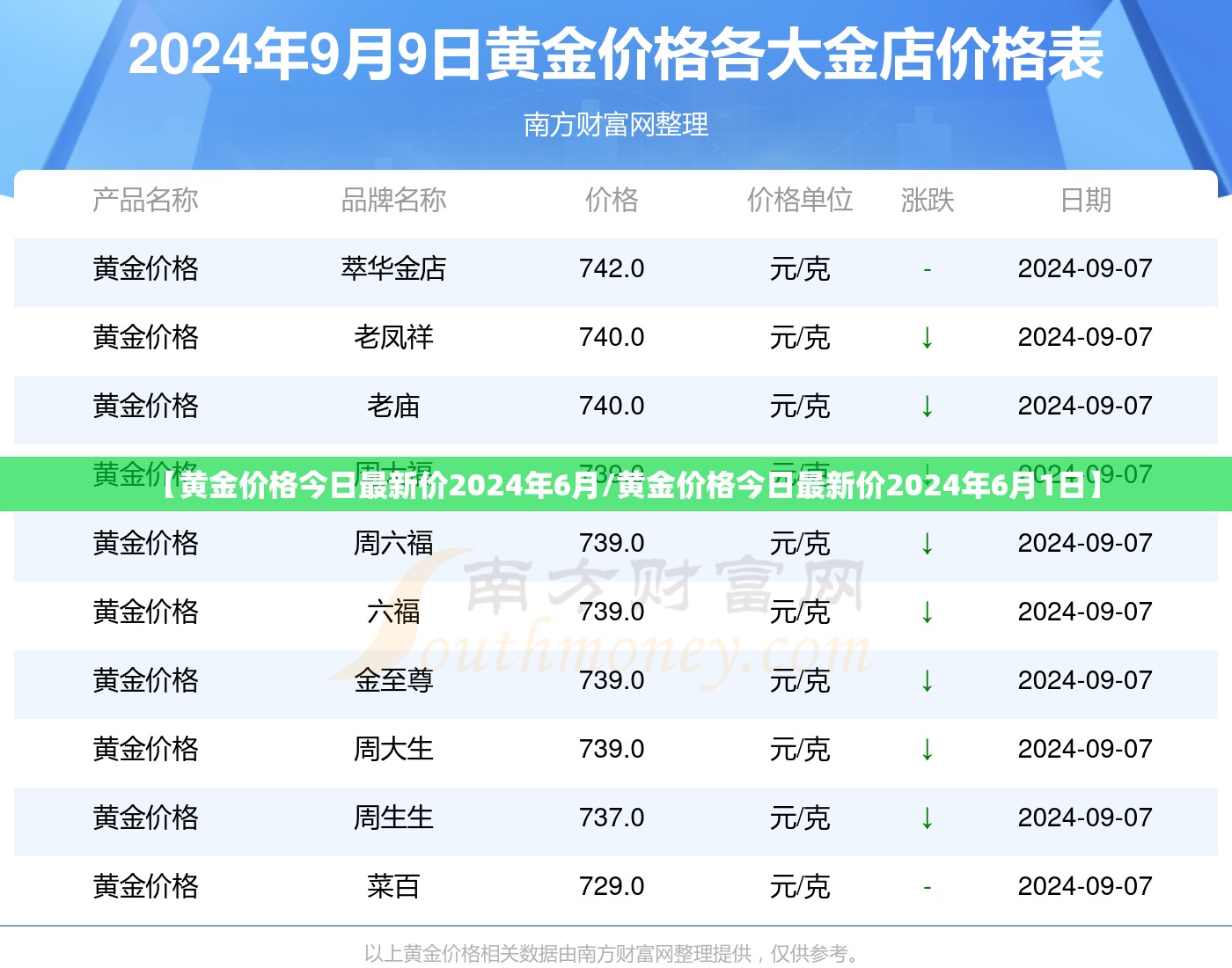Screen dimensions: 1232x968
Task: Click the down arrow in the 老凤祥 row
Action: (x=927, y=338)
